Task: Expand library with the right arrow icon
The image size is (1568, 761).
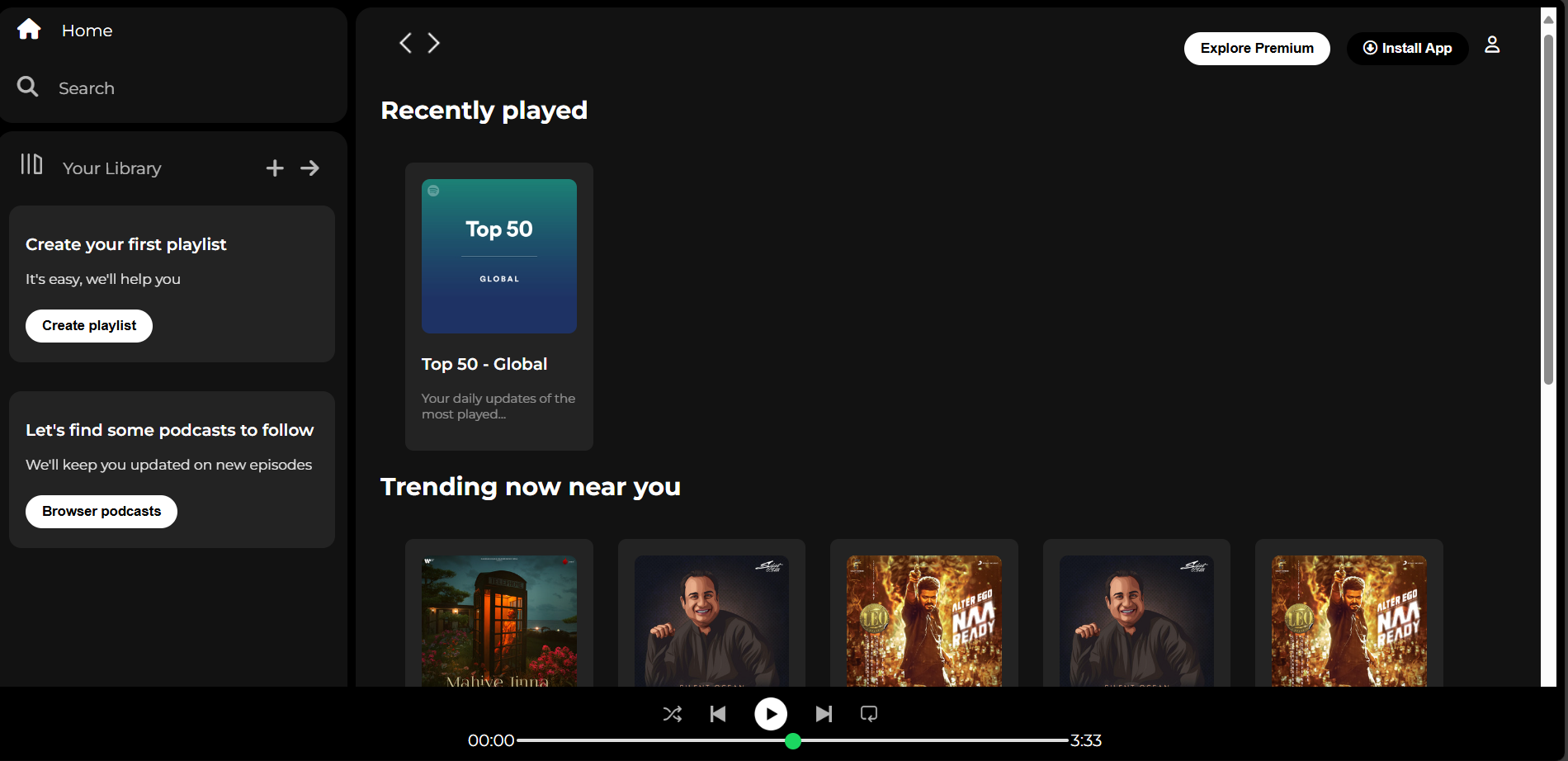Action: [x=309, y=168]
